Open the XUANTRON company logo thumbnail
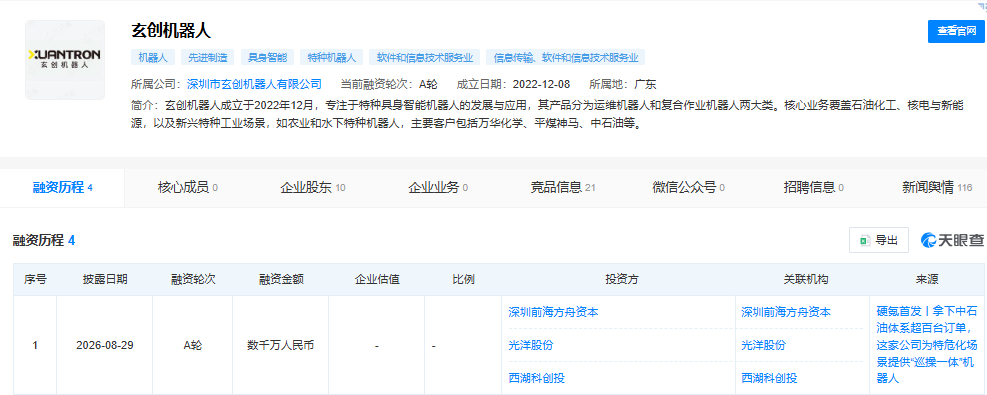Image resolution: width=987 pixels, height=395 pixels. 65,60
